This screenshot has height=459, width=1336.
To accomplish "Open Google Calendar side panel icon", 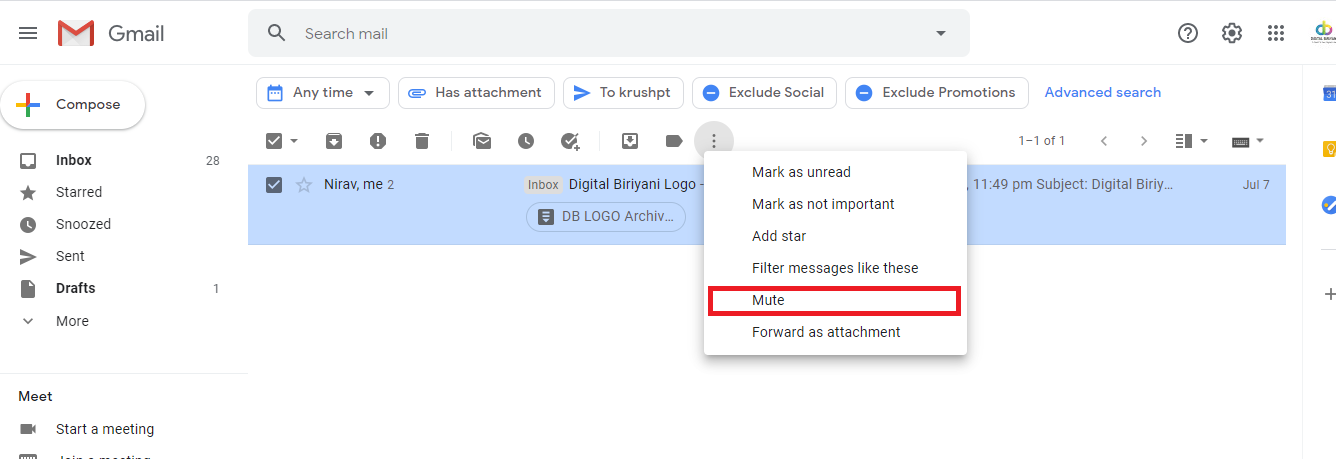I will click(x=1328, y=93).
